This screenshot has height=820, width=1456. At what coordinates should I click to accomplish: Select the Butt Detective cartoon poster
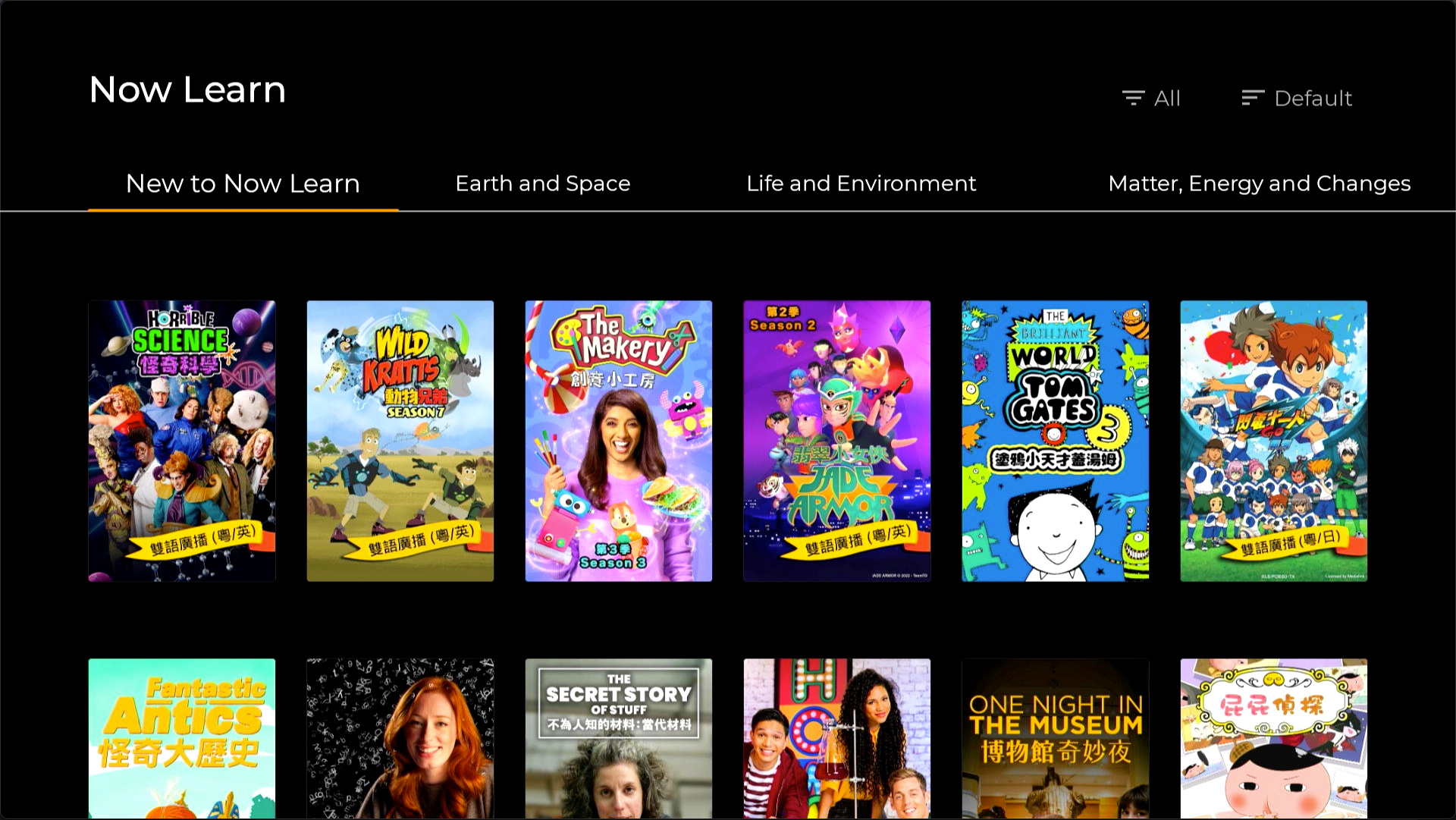[x=1274, y=738]
